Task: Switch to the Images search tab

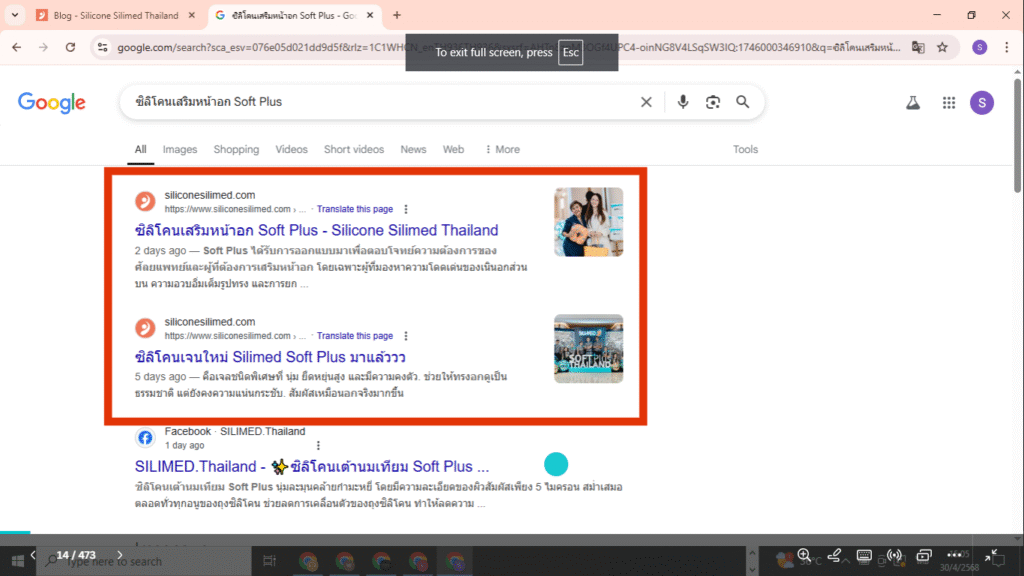Action: (x=180, y=149)
